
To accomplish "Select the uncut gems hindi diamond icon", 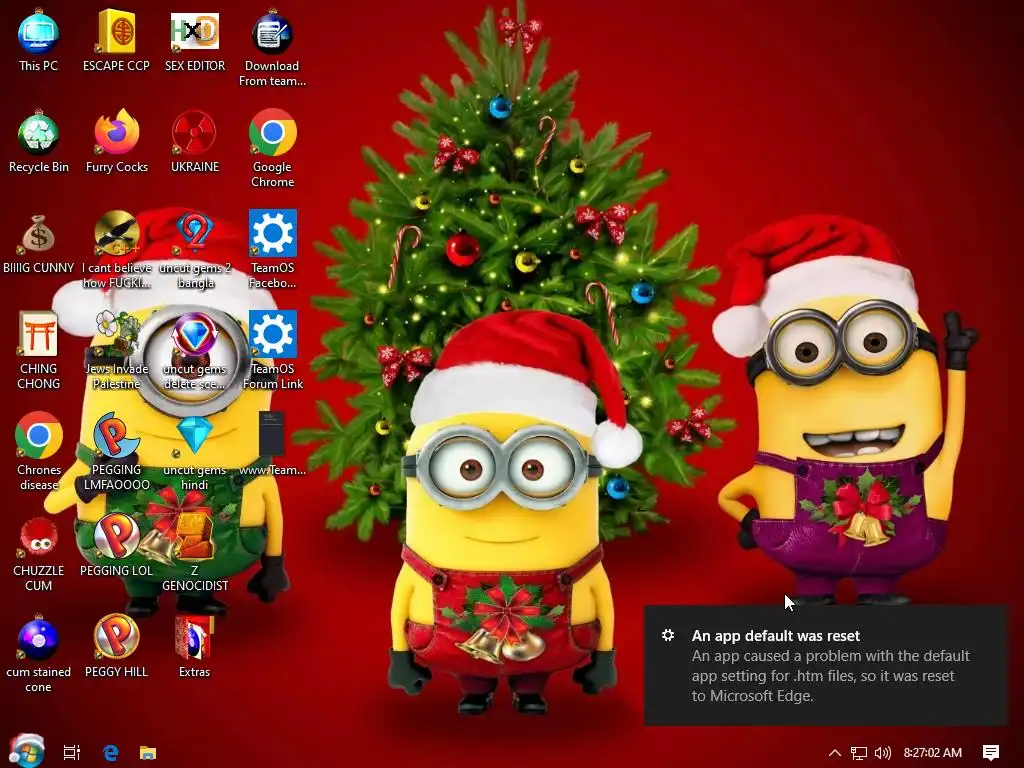I will tap(195, 453).
